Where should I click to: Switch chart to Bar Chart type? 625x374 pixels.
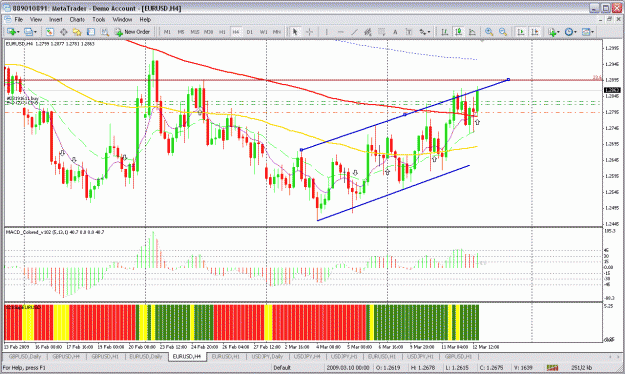[x=444, y=32]
